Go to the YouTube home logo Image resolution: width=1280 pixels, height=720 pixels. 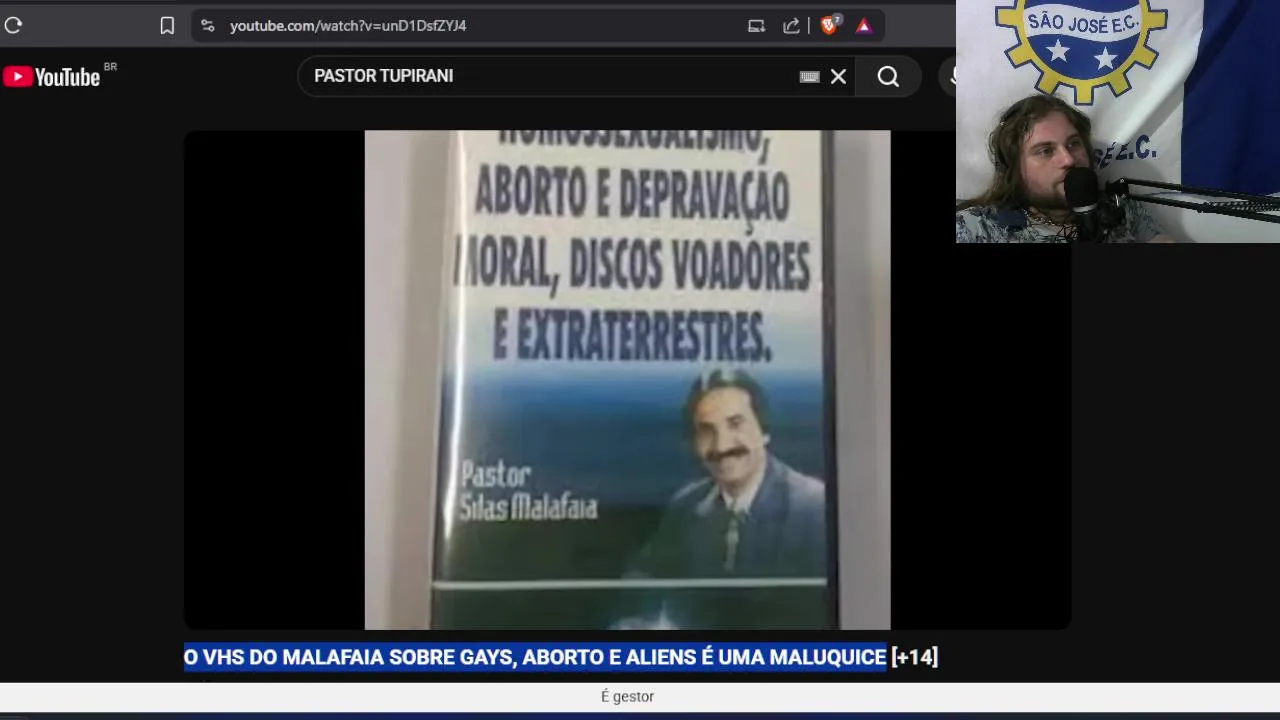point(52,77)
